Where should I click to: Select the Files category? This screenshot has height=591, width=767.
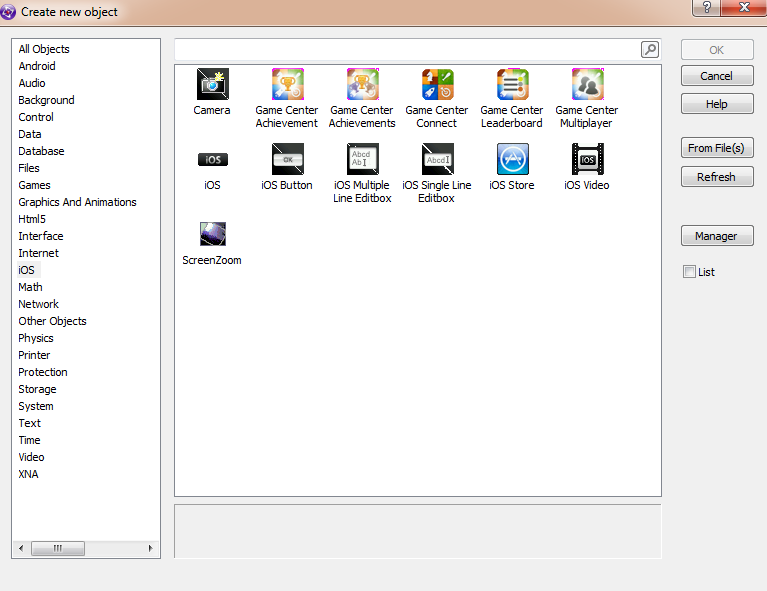point(29,168)
